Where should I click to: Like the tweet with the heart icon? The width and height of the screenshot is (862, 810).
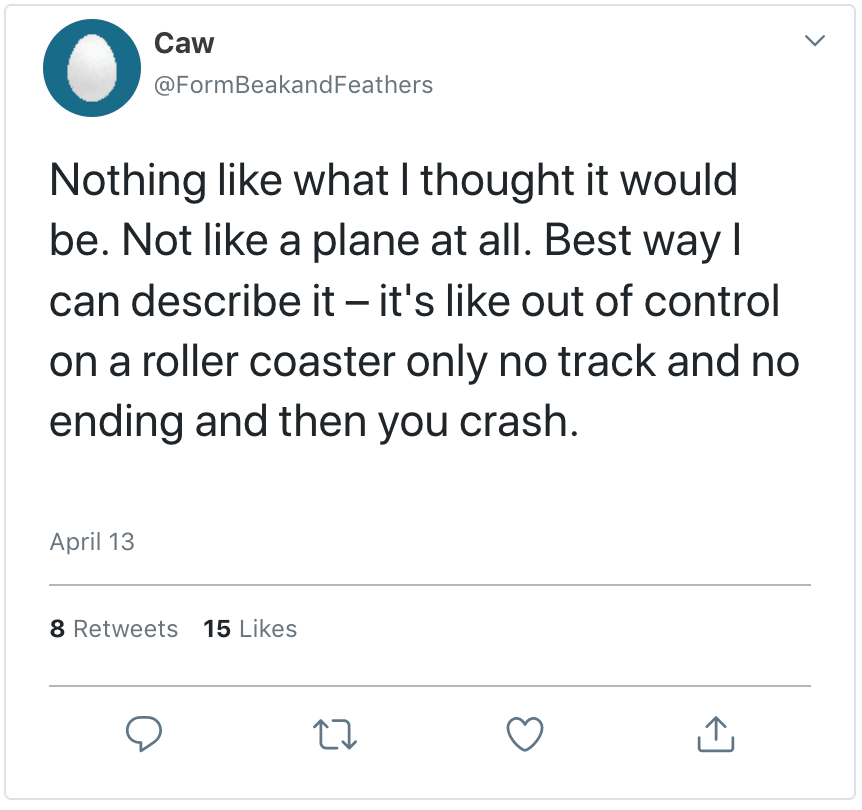pyautogui.click(x=525, y=736)
